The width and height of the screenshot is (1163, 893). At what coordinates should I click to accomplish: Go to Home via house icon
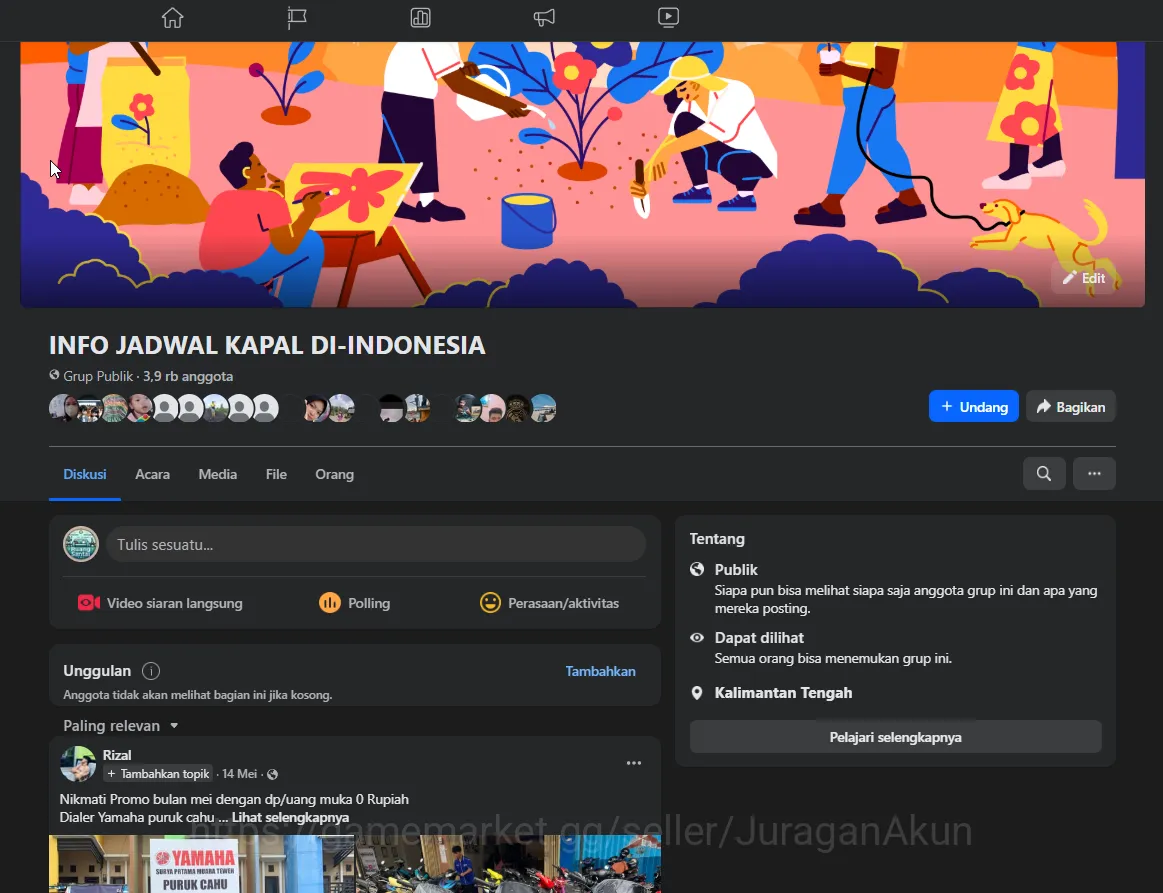tap(172, 18)
